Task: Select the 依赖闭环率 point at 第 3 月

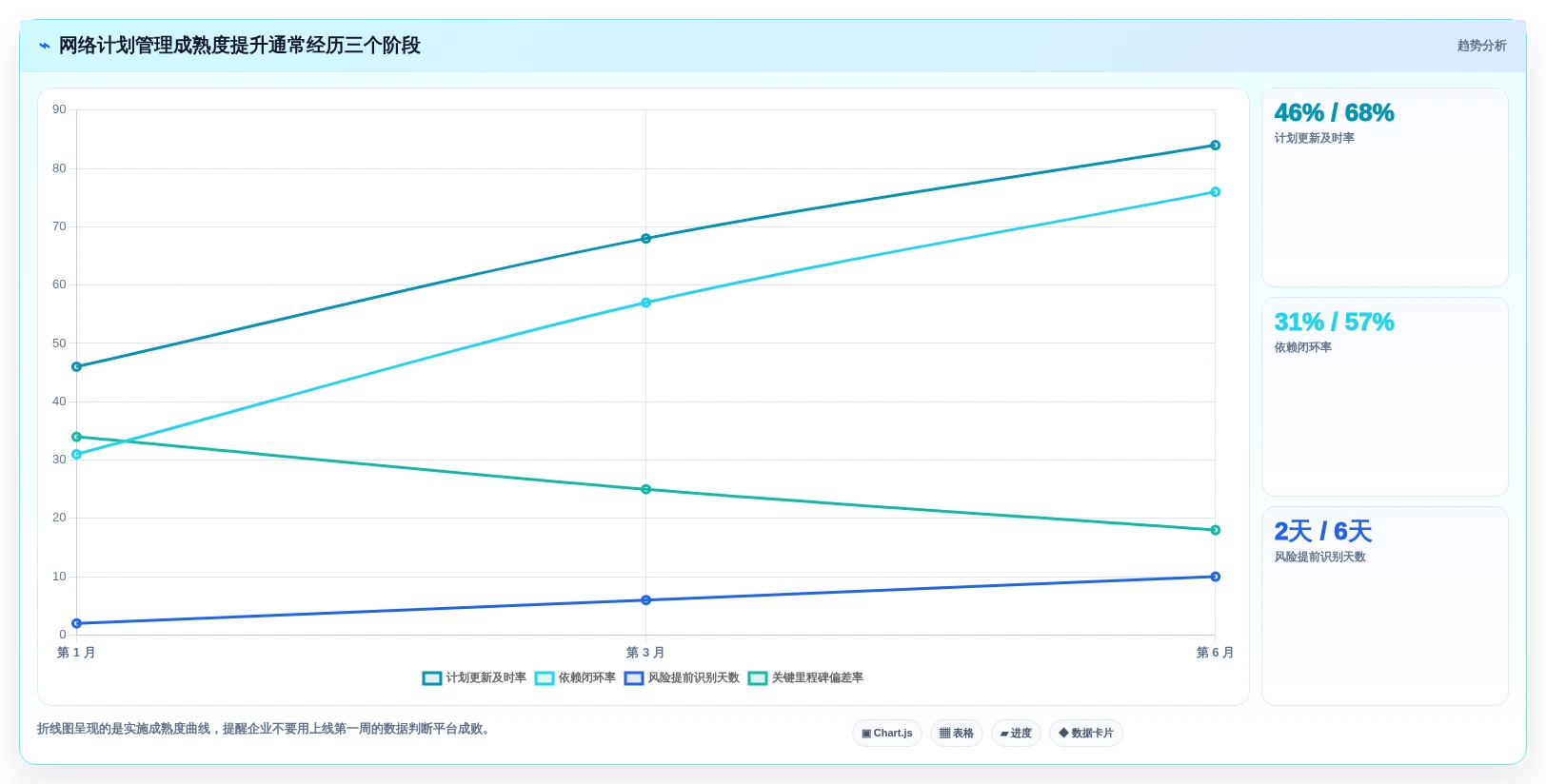Action: [x=645, y=303]
